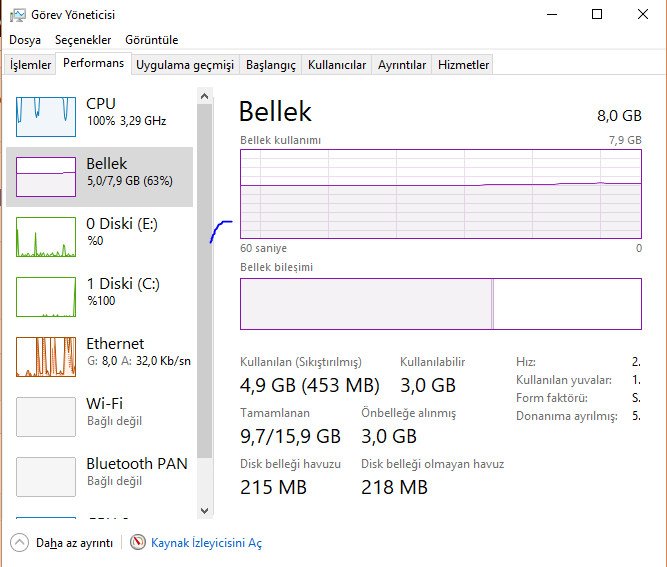Open the Görüntüle menu
The height and width of the screenshot is (567, 667).
[152, 40]
